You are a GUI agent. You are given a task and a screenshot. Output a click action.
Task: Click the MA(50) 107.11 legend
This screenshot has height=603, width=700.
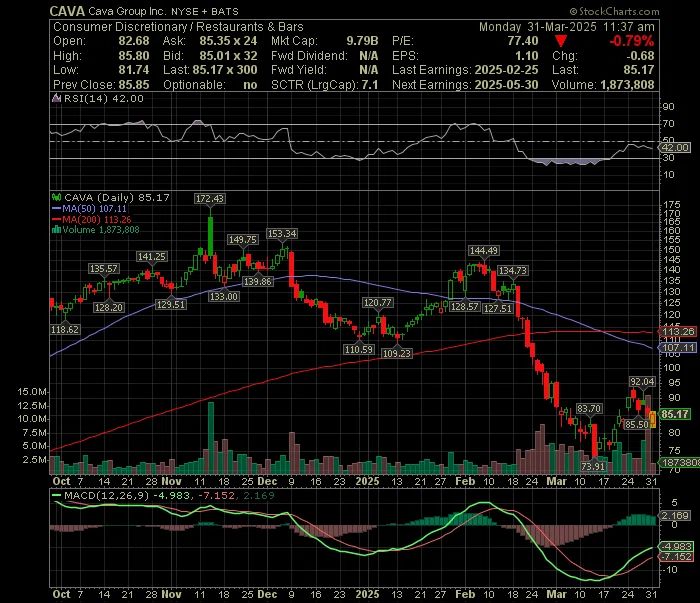click(89, 209)
